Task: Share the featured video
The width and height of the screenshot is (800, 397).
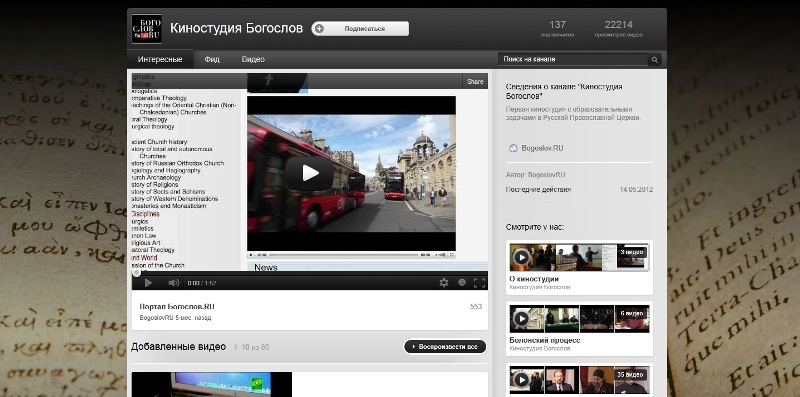Action: pos(475,81)
